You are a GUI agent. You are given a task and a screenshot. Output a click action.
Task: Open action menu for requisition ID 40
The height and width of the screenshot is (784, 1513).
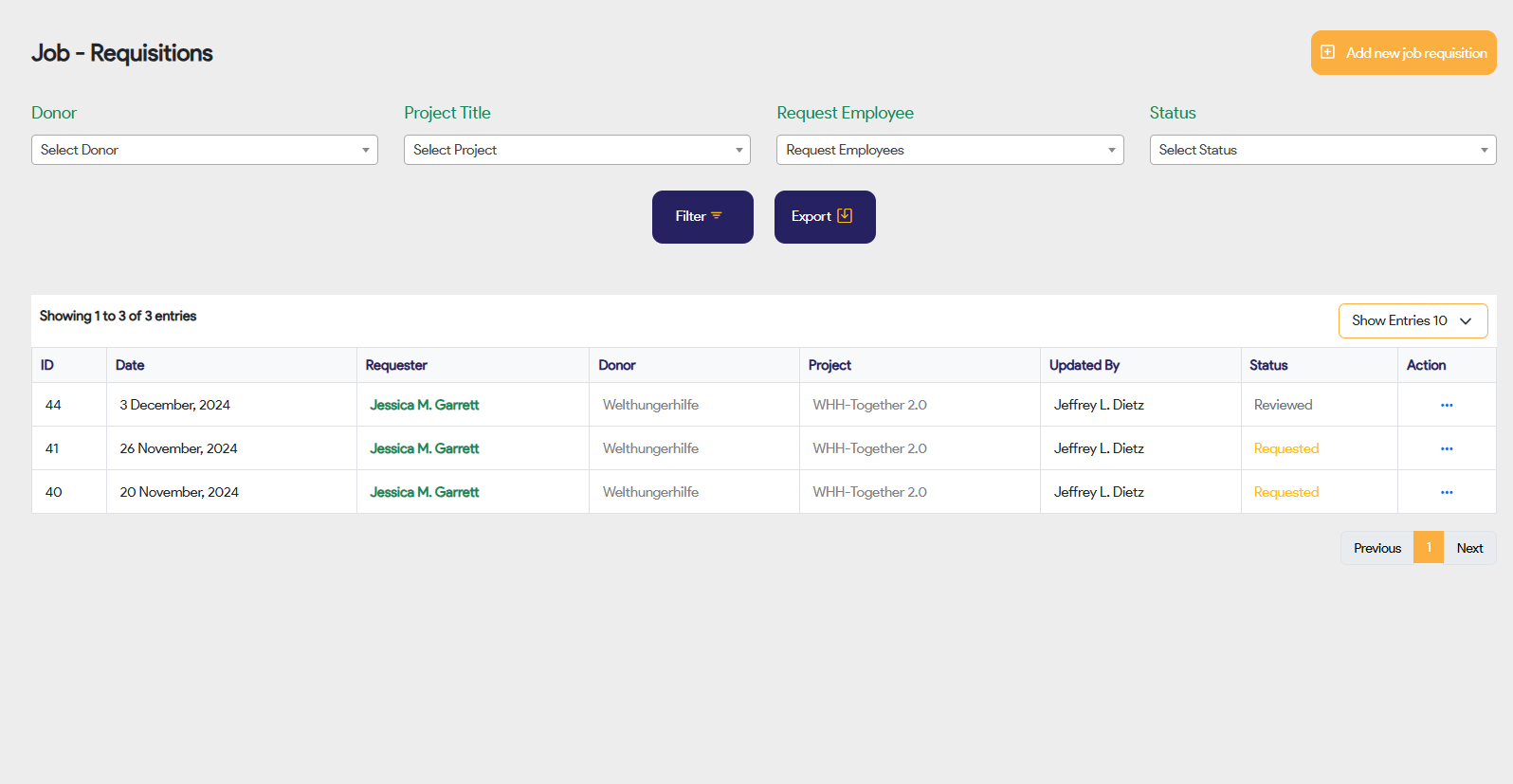point(1446,492)
